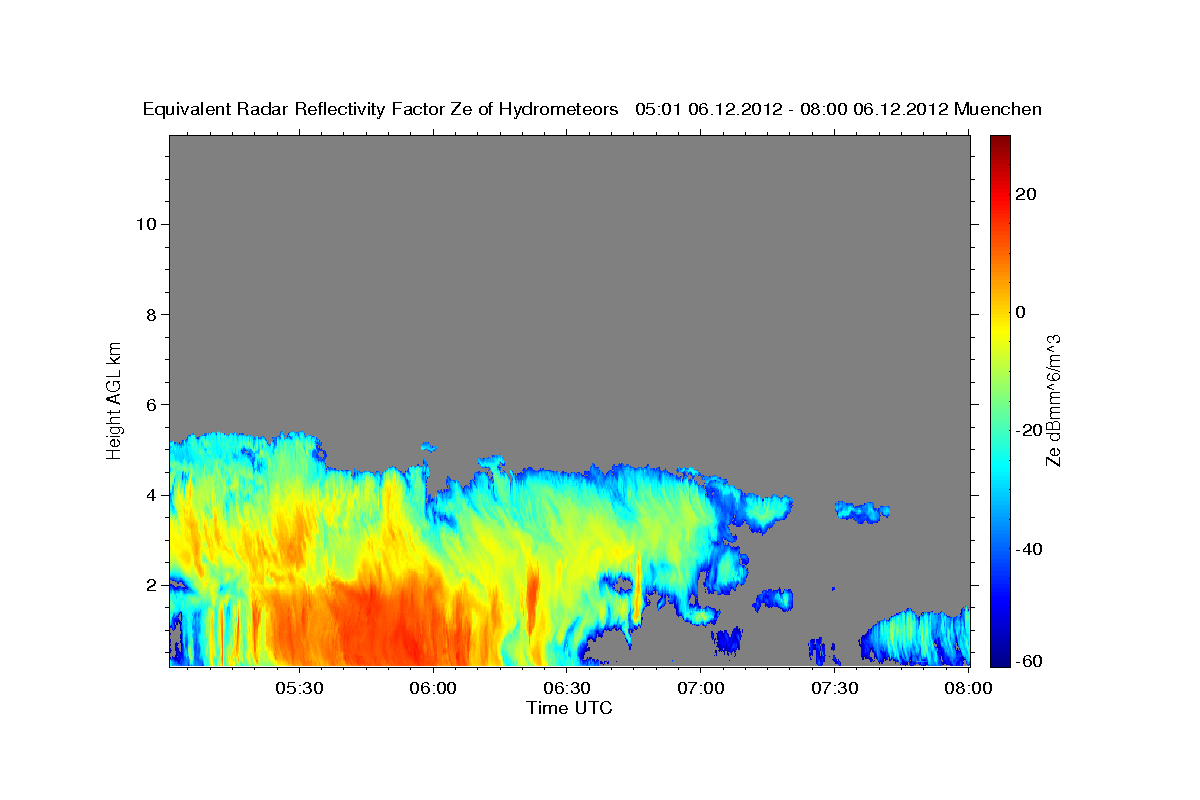
Task: Click the colorbar label 'Ze dBmm^6/m^3'
Action: click(1053, 400)
